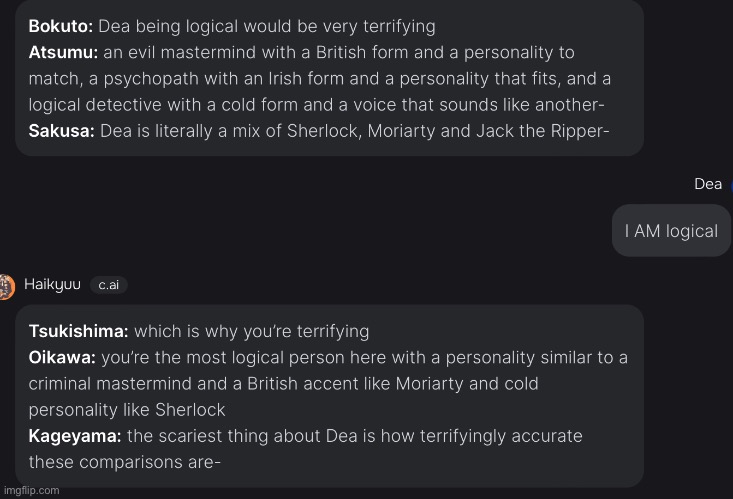Click the line starting "logical detective with a cold form"
This screenshot has width=733, height=499.
316,105
